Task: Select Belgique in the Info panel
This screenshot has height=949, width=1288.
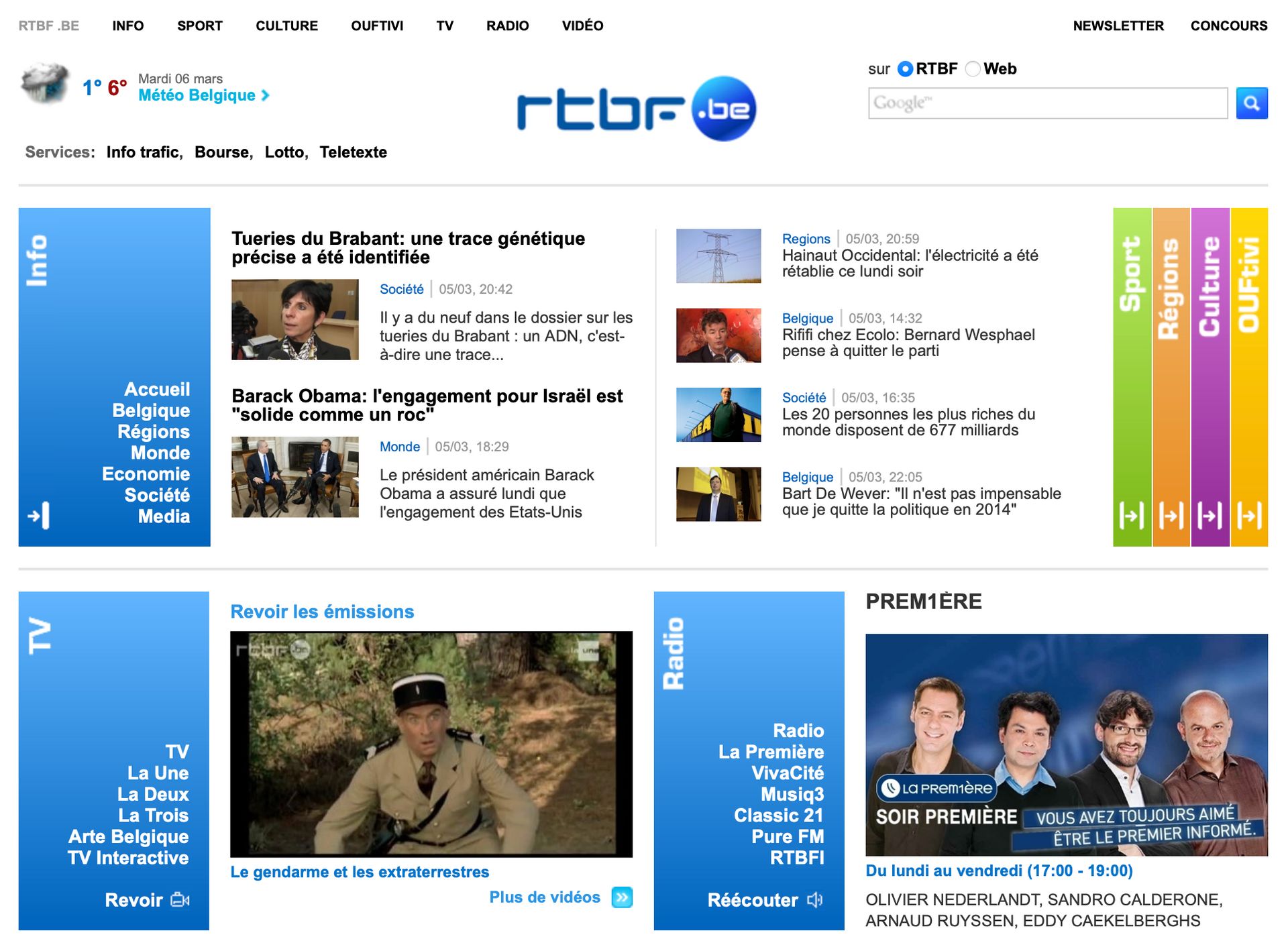Action: point(151,410)
